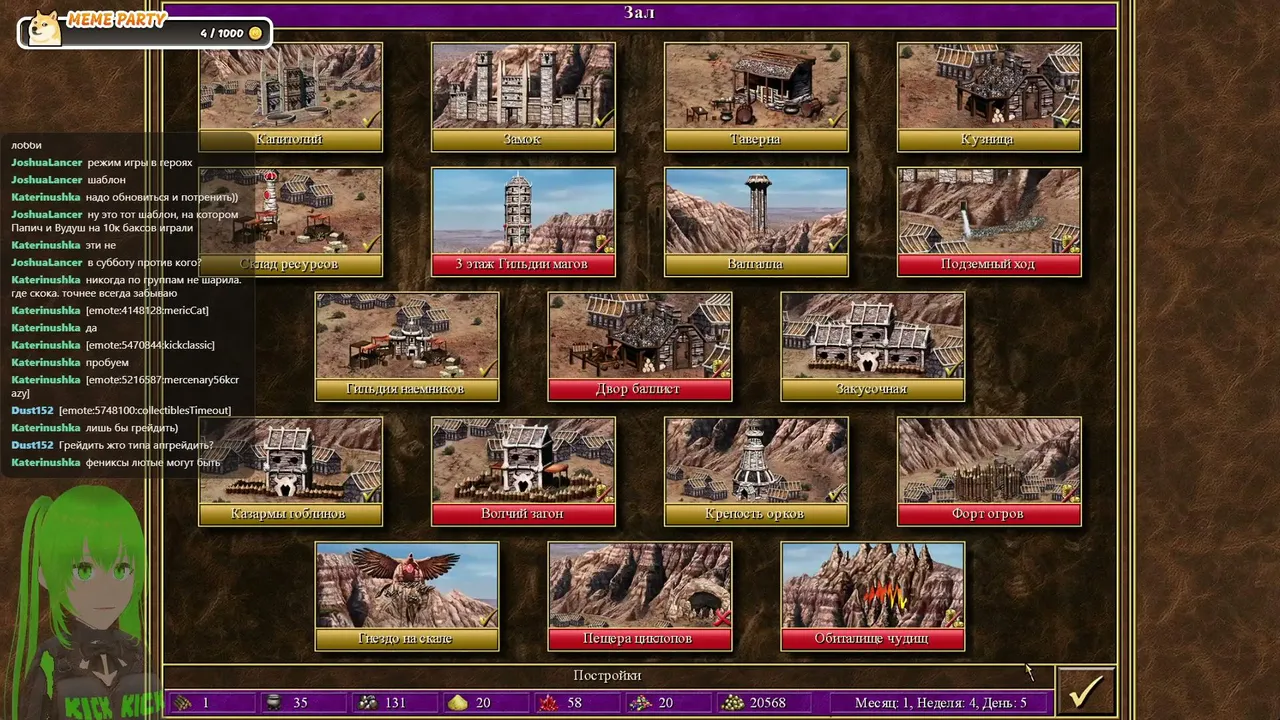The height and width of the screenshot is (720, 1280).
Task: Click the 'Зал' window title
Action: [x=640, y=13]
